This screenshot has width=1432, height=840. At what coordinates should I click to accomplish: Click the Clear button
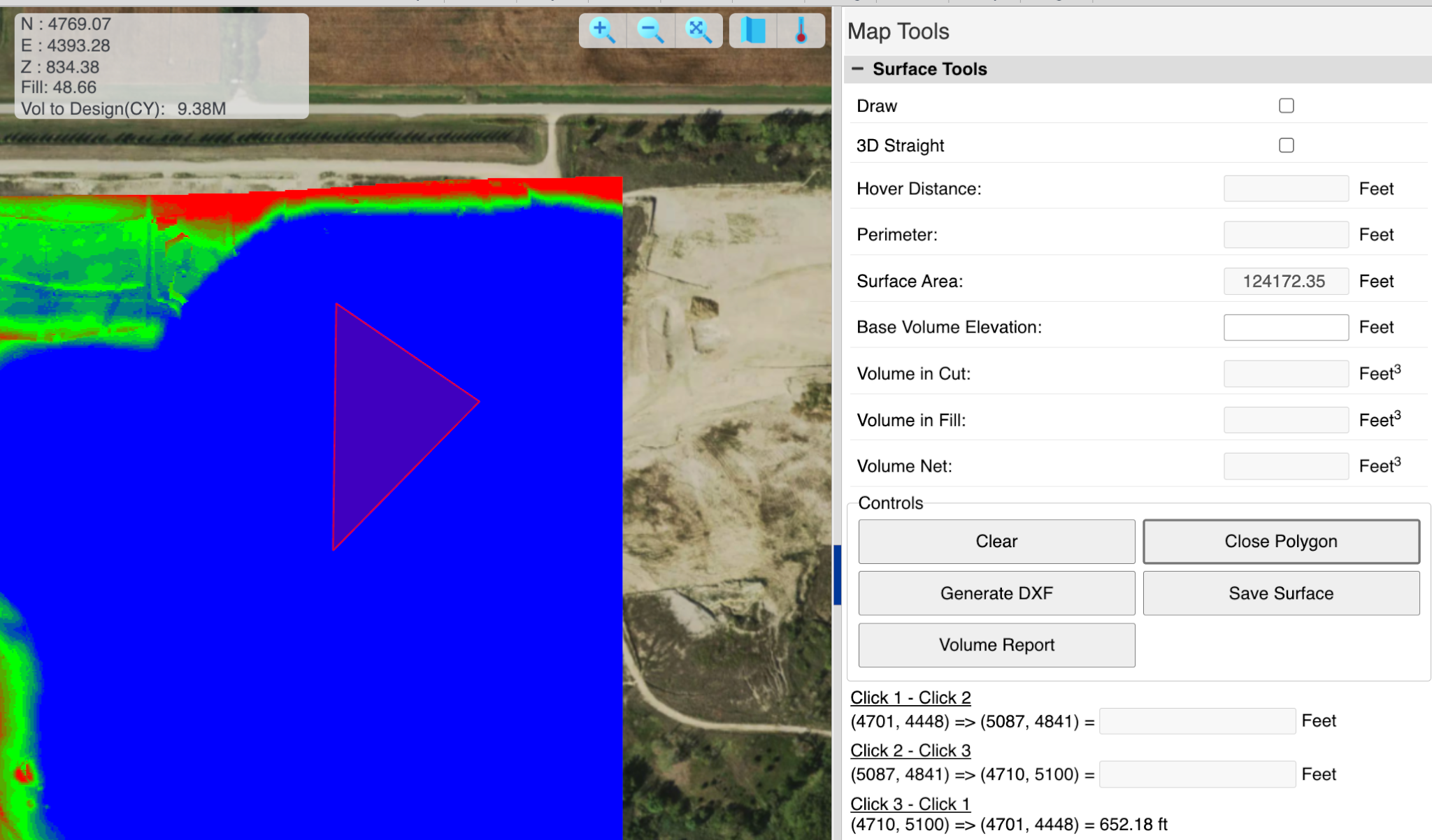coord(996,541)
